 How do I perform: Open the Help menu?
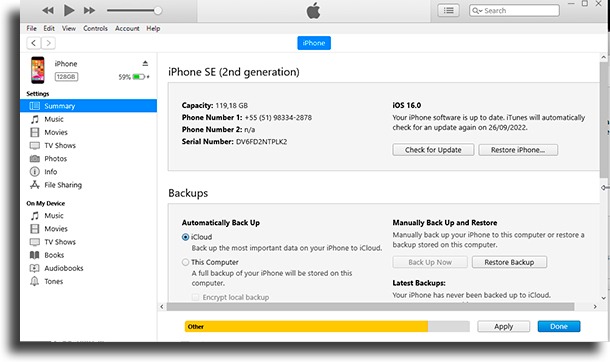tap(153, 28)
